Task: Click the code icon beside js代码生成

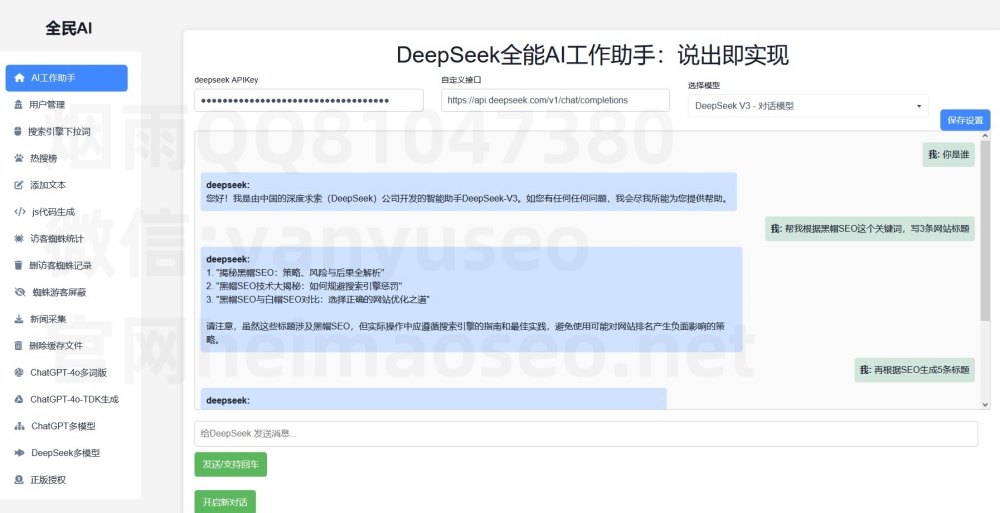Action: point(20,212)
